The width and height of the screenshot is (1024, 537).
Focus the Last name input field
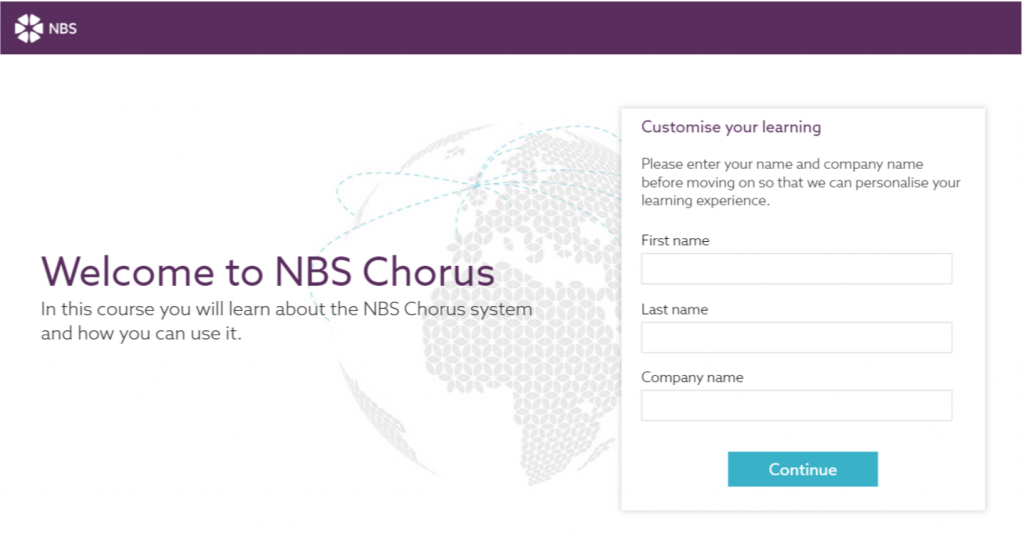796,337
